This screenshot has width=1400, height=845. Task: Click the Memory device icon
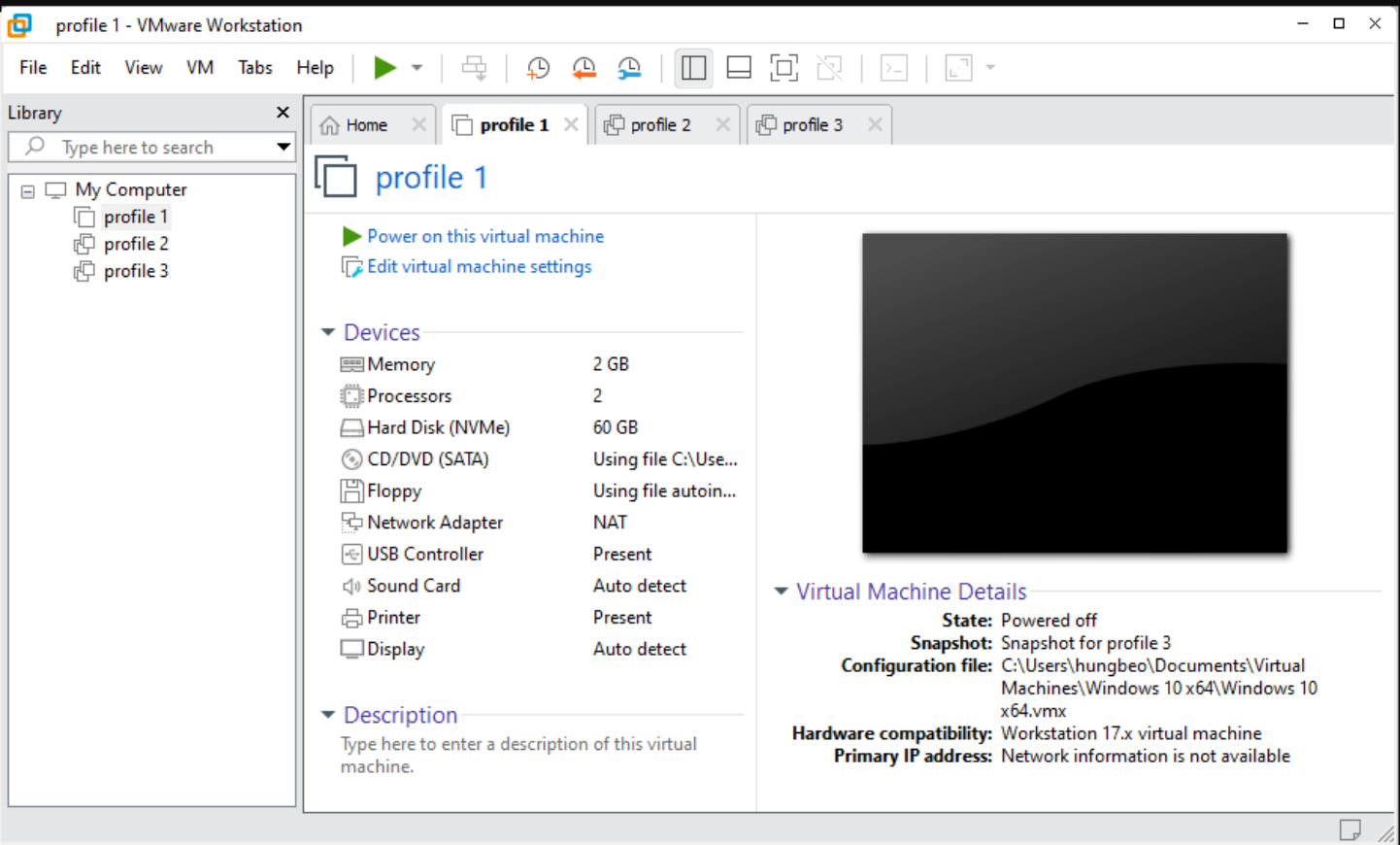(351, 364)
